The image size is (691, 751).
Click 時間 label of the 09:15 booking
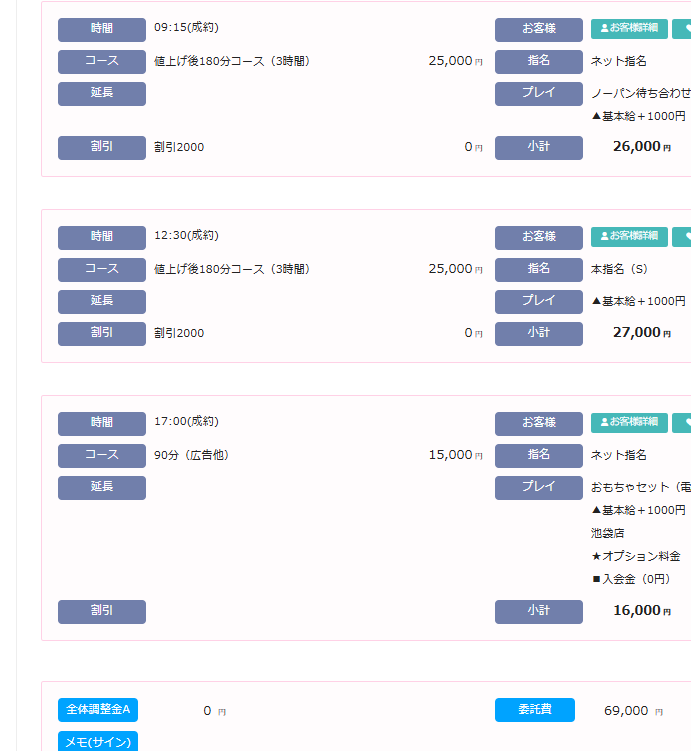point(102,29)
